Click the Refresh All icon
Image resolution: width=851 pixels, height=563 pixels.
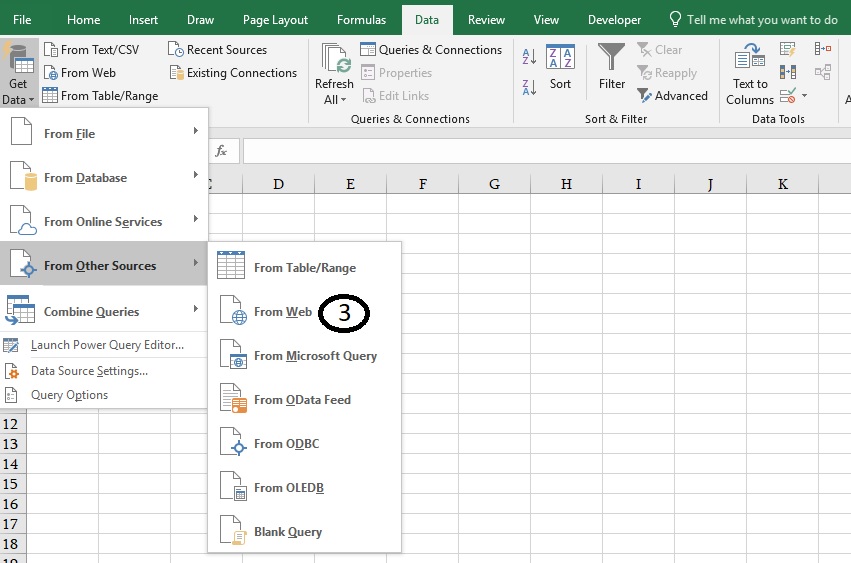click(335, 58)
